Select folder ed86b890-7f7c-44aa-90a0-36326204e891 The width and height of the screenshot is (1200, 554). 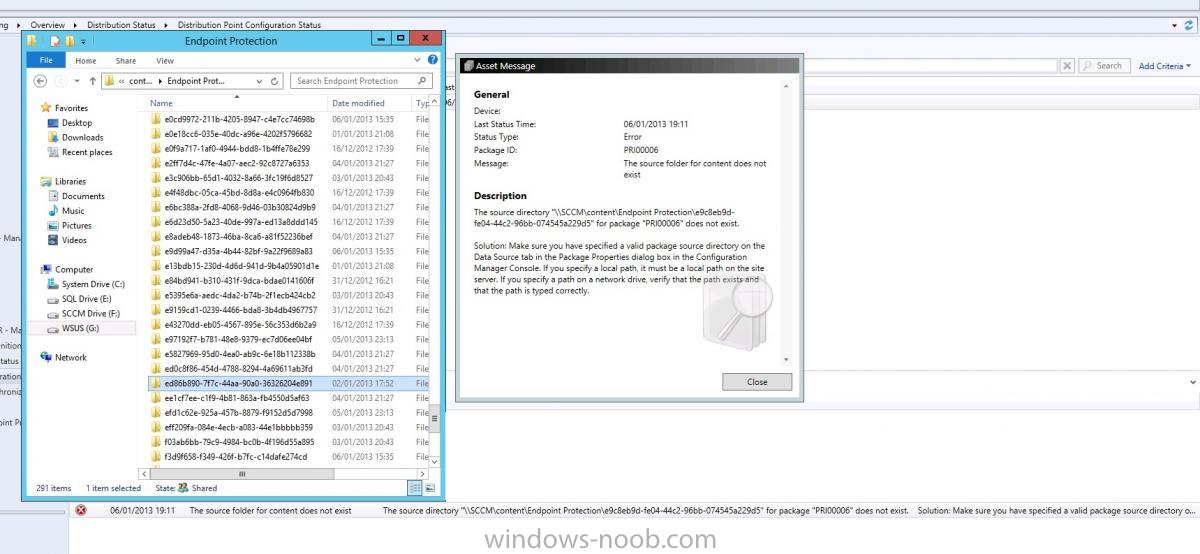239,383
